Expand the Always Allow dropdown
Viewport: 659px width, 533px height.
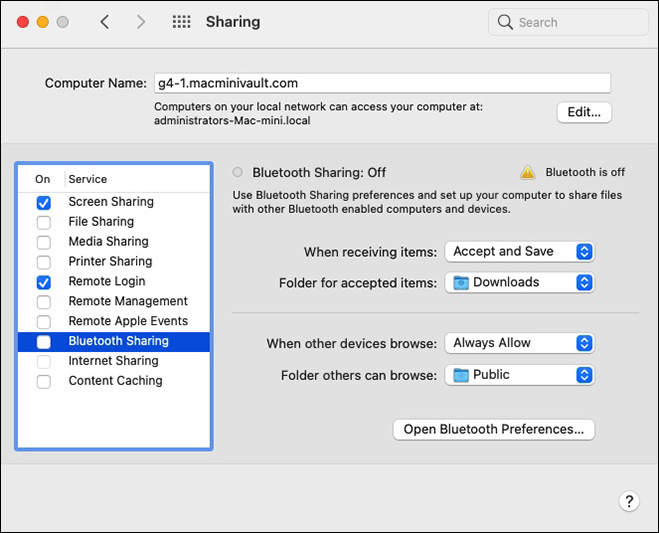point(519,343)
